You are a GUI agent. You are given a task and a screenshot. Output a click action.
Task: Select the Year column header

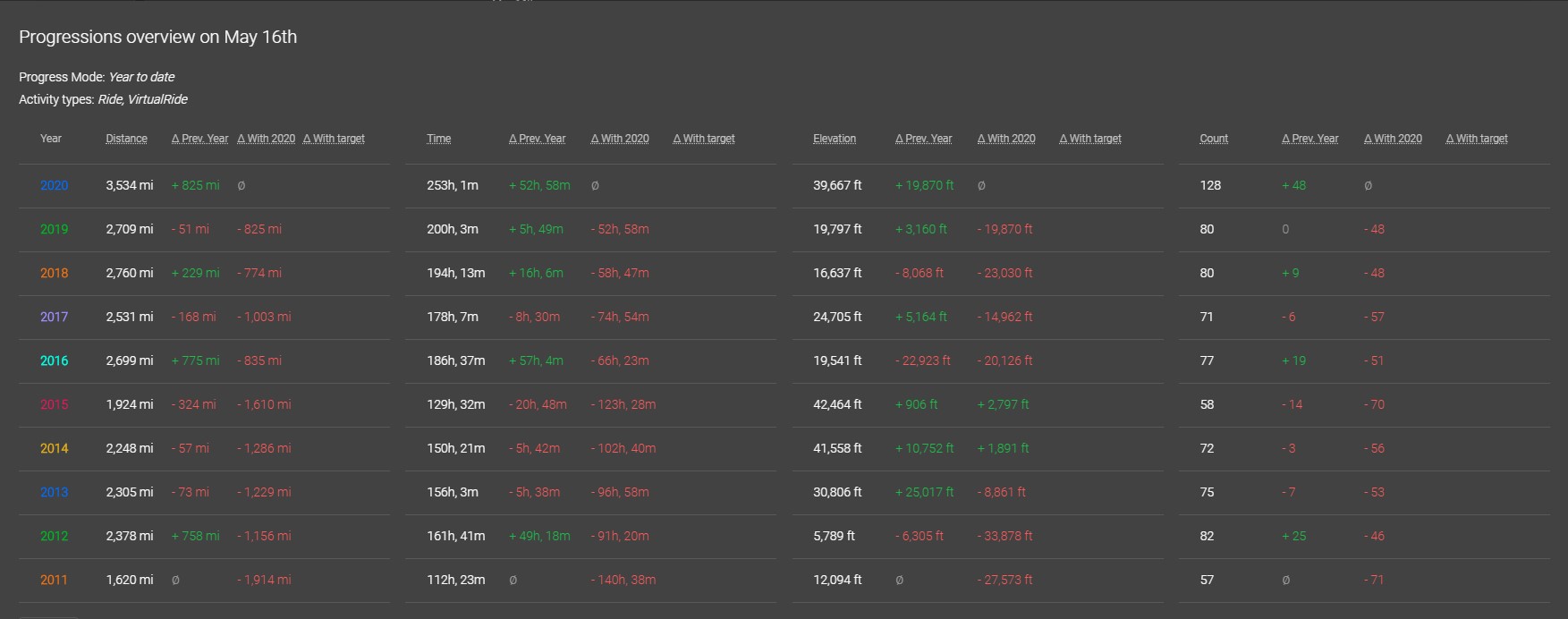(x=51, y=139)
